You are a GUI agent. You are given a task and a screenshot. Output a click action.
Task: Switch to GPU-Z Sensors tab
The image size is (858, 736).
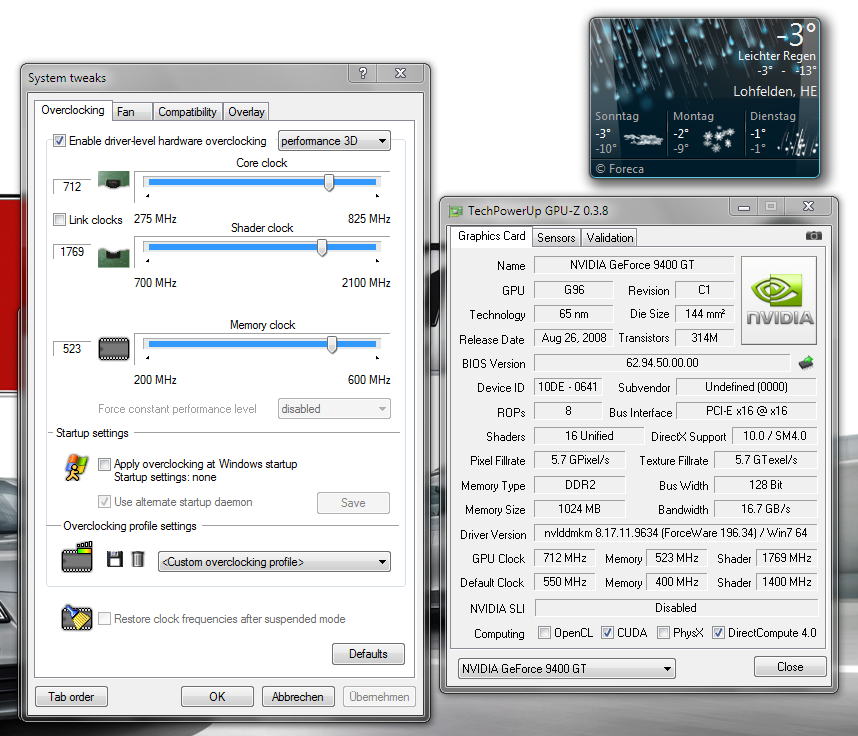point(556,237)
